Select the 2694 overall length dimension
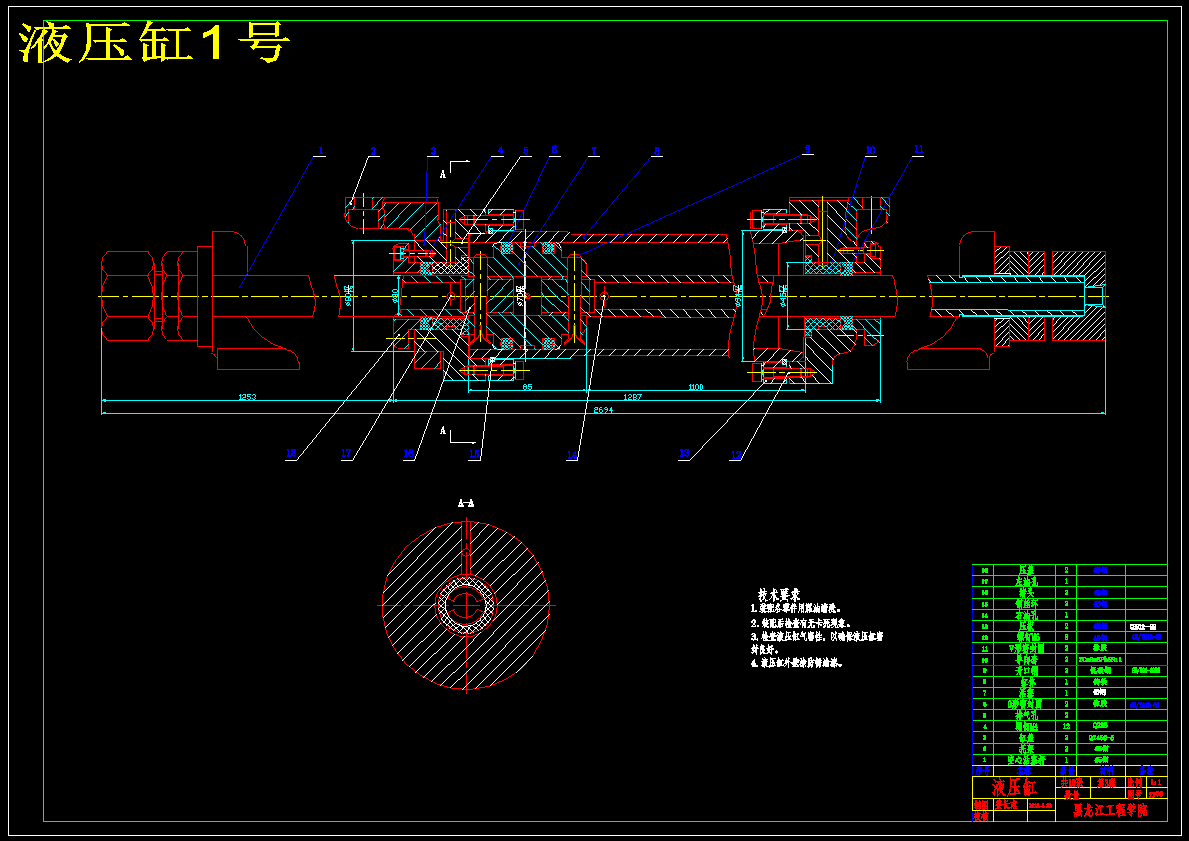This screenshot has height=841, width=1189. (x=604, y=410)
